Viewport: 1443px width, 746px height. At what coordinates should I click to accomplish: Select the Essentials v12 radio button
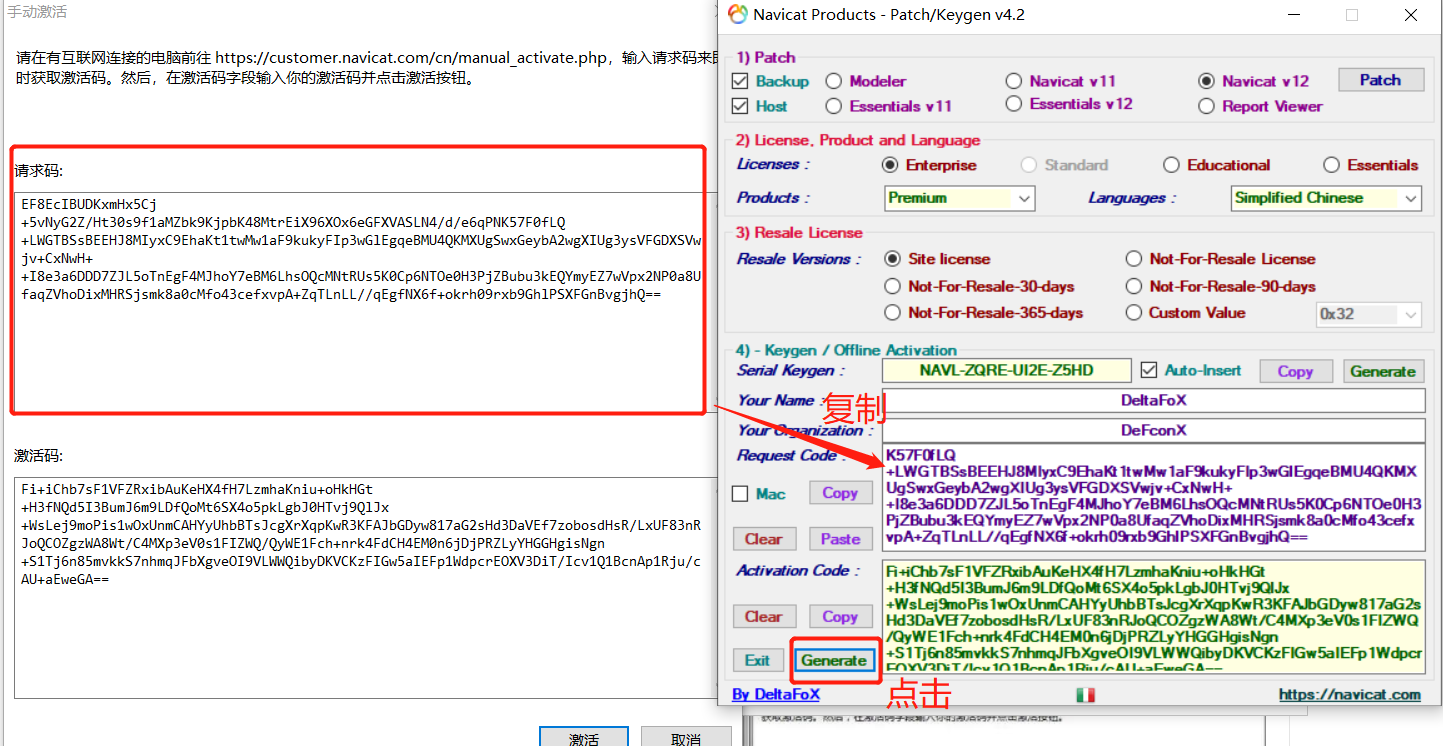1013,104
